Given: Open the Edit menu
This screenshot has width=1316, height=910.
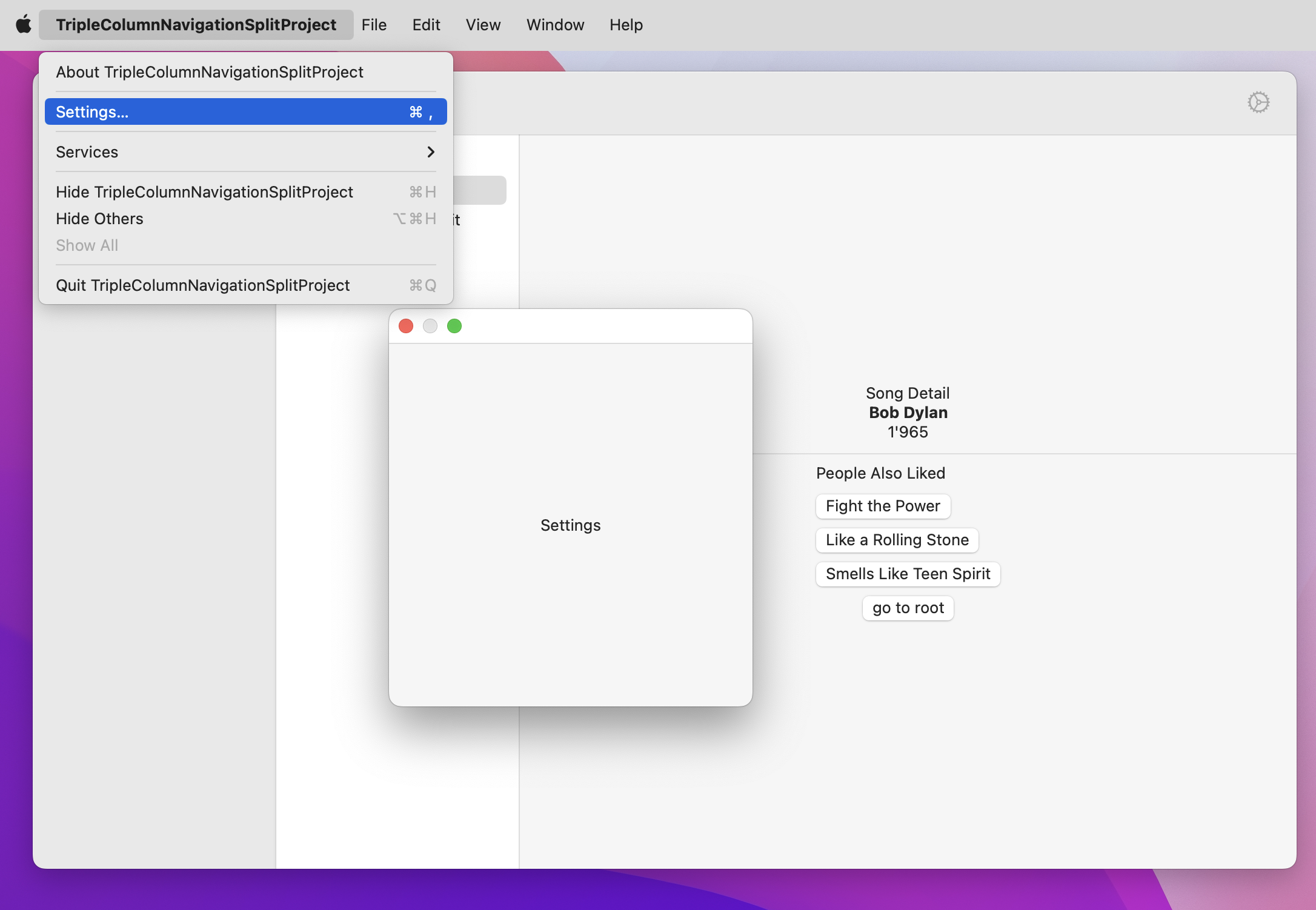Looking at the screenshot, I should point(426,25).
